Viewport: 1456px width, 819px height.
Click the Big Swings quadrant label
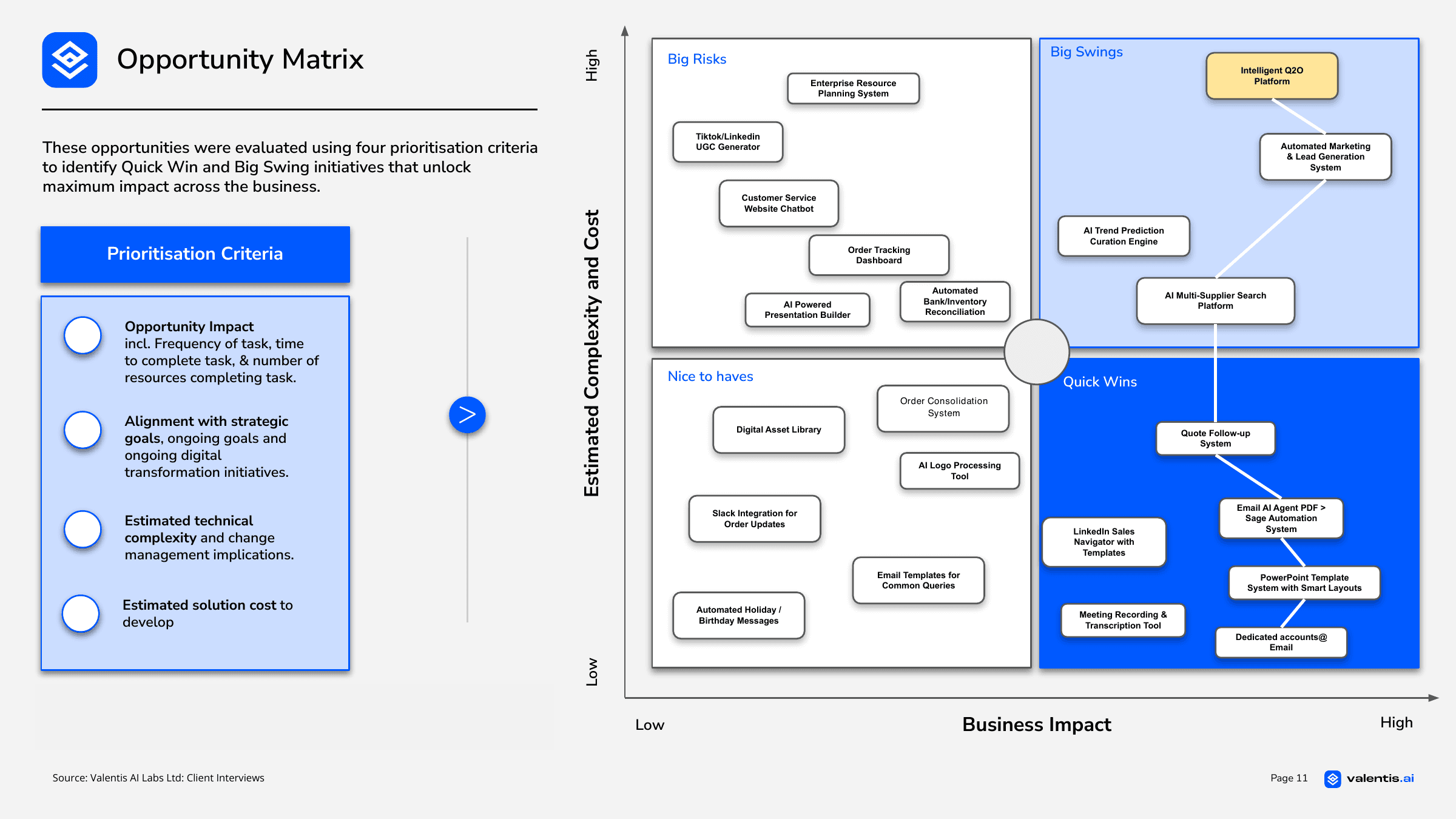coord(1086,52)
